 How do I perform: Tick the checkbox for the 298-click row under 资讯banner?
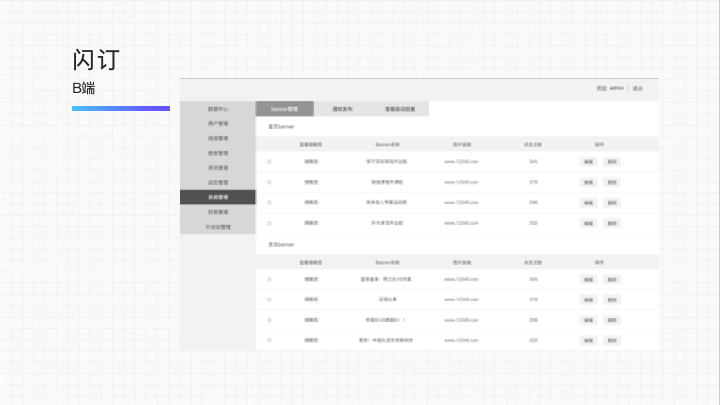[270, 320]
